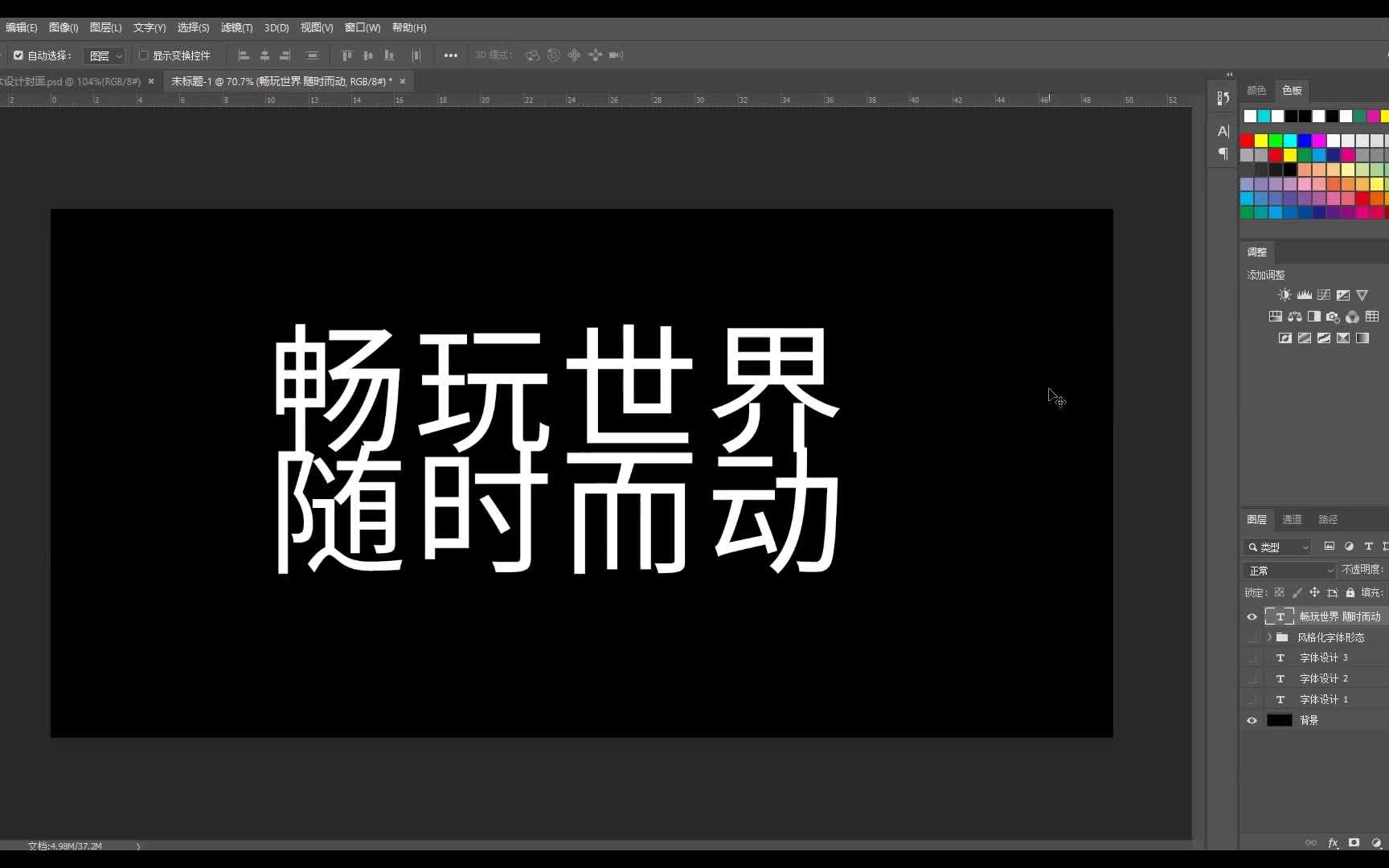Open the 图层 selection mode dropdown
1389x868 pixels.
pyautogui.click(x=104, y=55)
